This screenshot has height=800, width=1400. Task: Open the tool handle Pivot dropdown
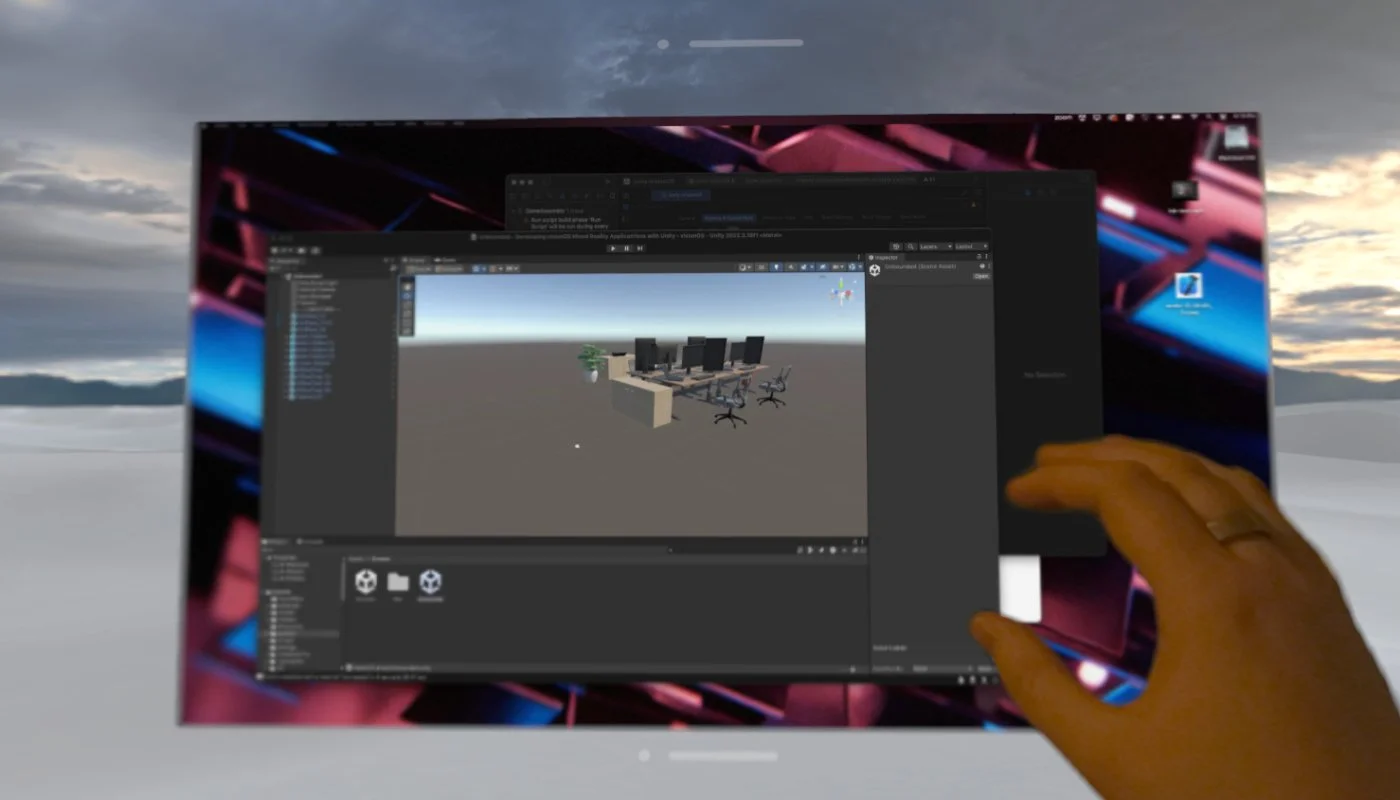[x=422, y=269]
